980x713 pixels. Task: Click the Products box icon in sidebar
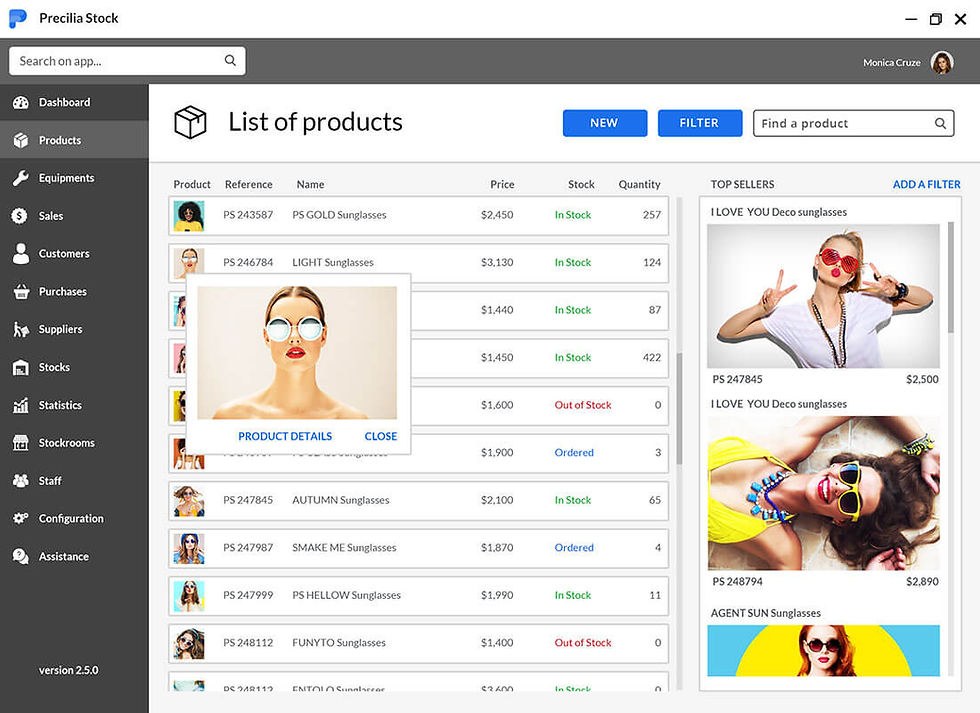(21, 140)
